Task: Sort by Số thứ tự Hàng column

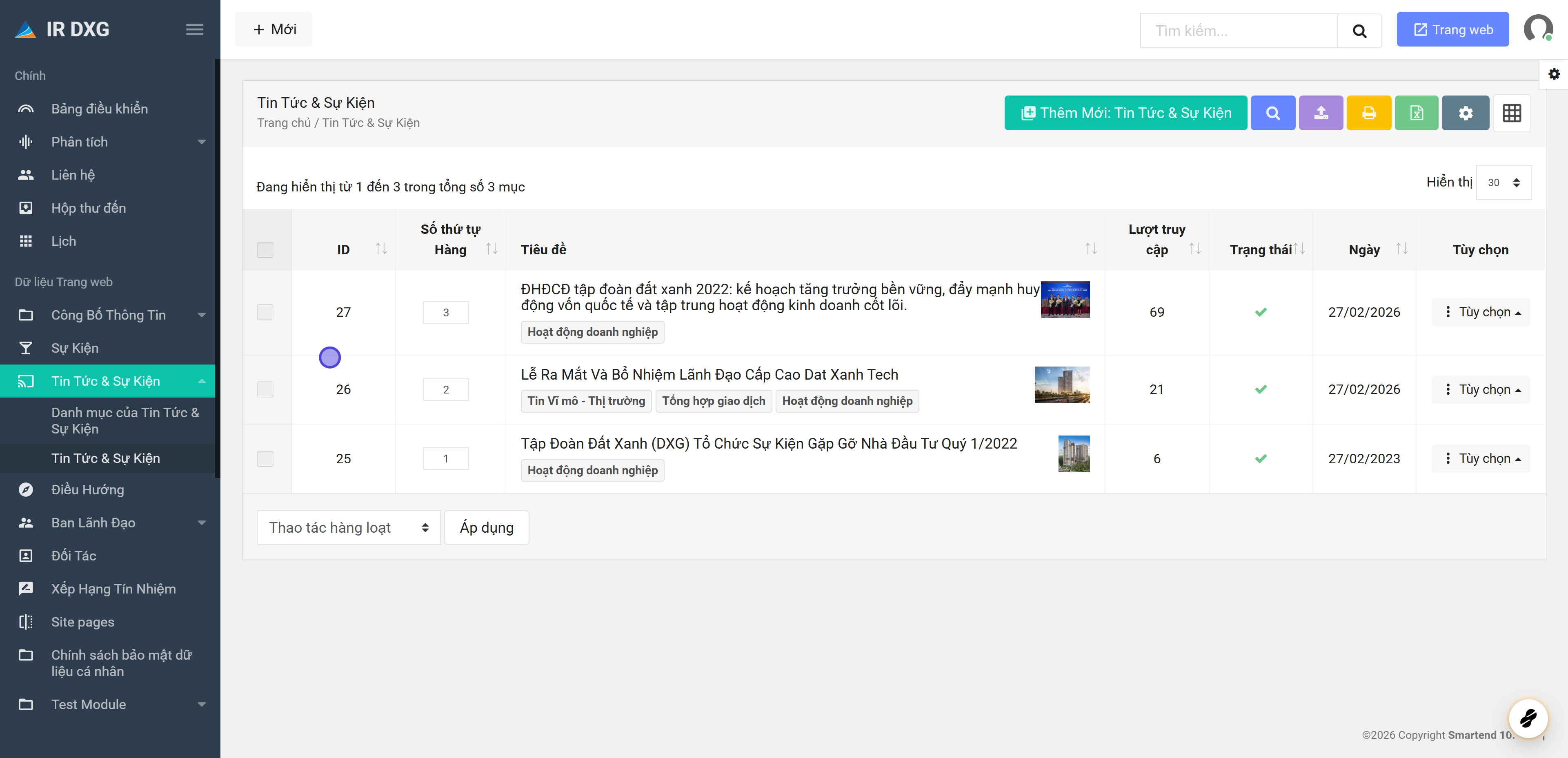Action: (492, 249)
